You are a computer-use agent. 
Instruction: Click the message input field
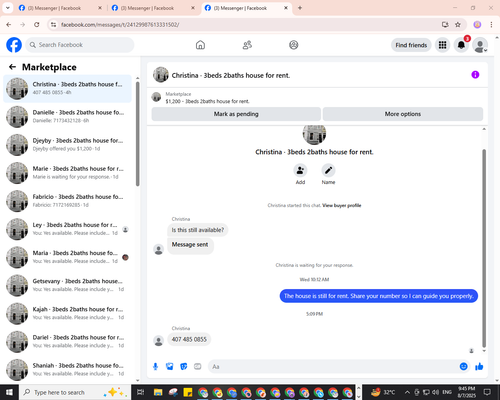point(334,367)
